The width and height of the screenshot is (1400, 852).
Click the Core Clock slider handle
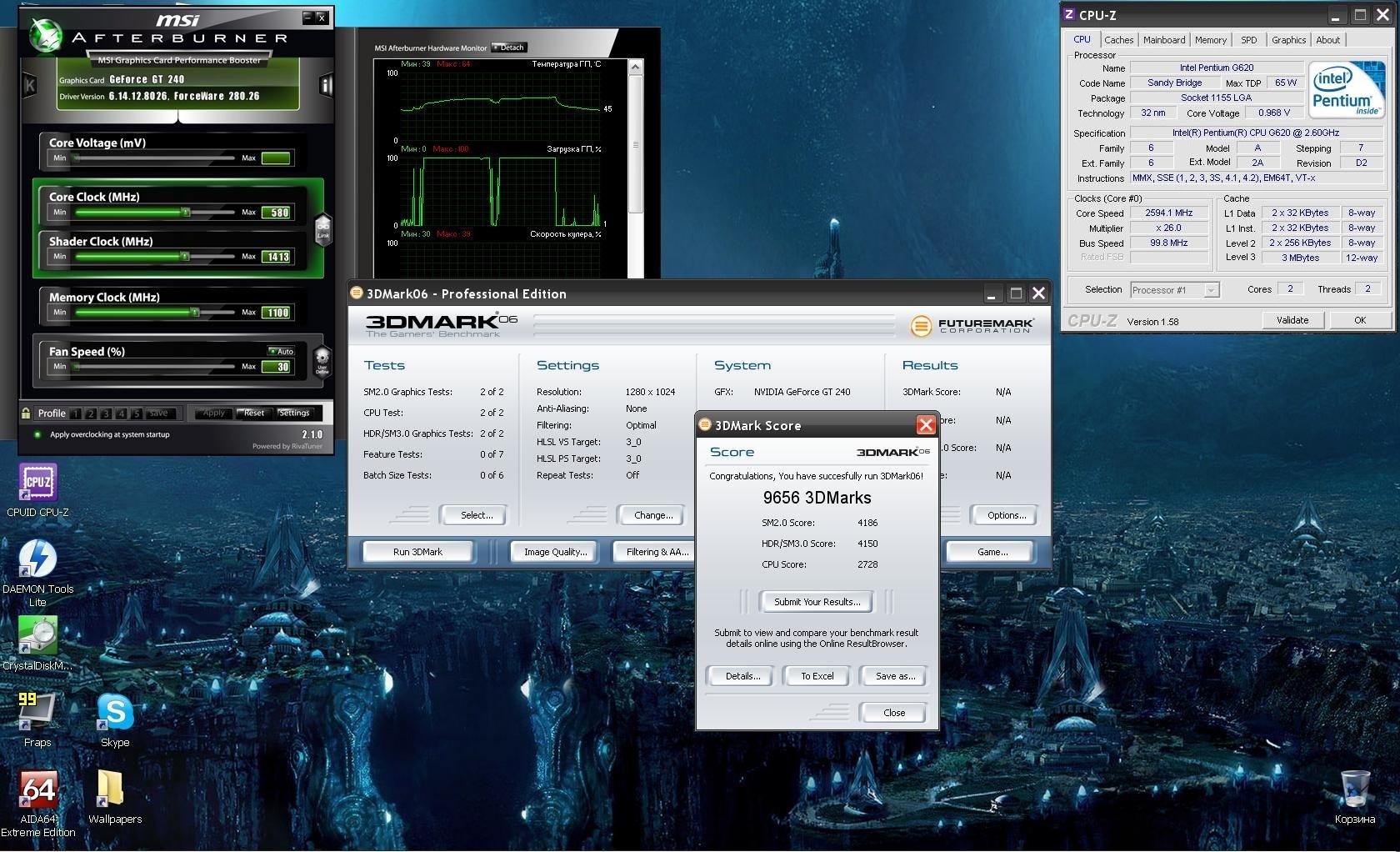(x=185, y=213)
